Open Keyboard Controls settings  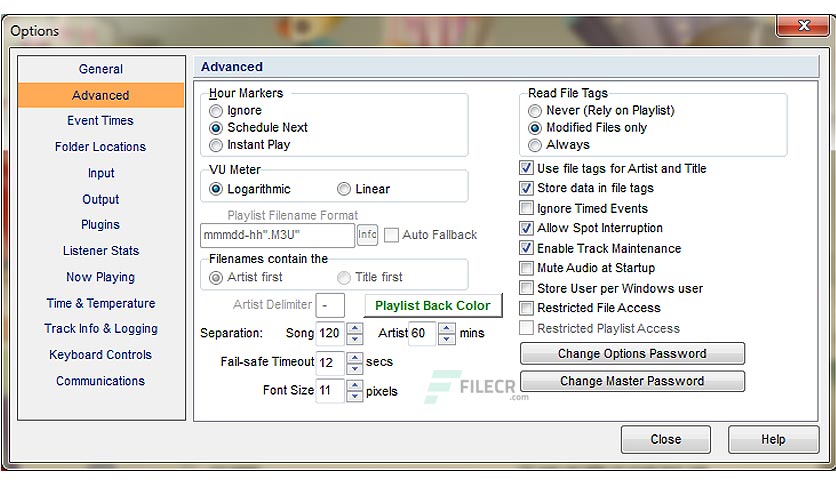(x=101, y=354)
